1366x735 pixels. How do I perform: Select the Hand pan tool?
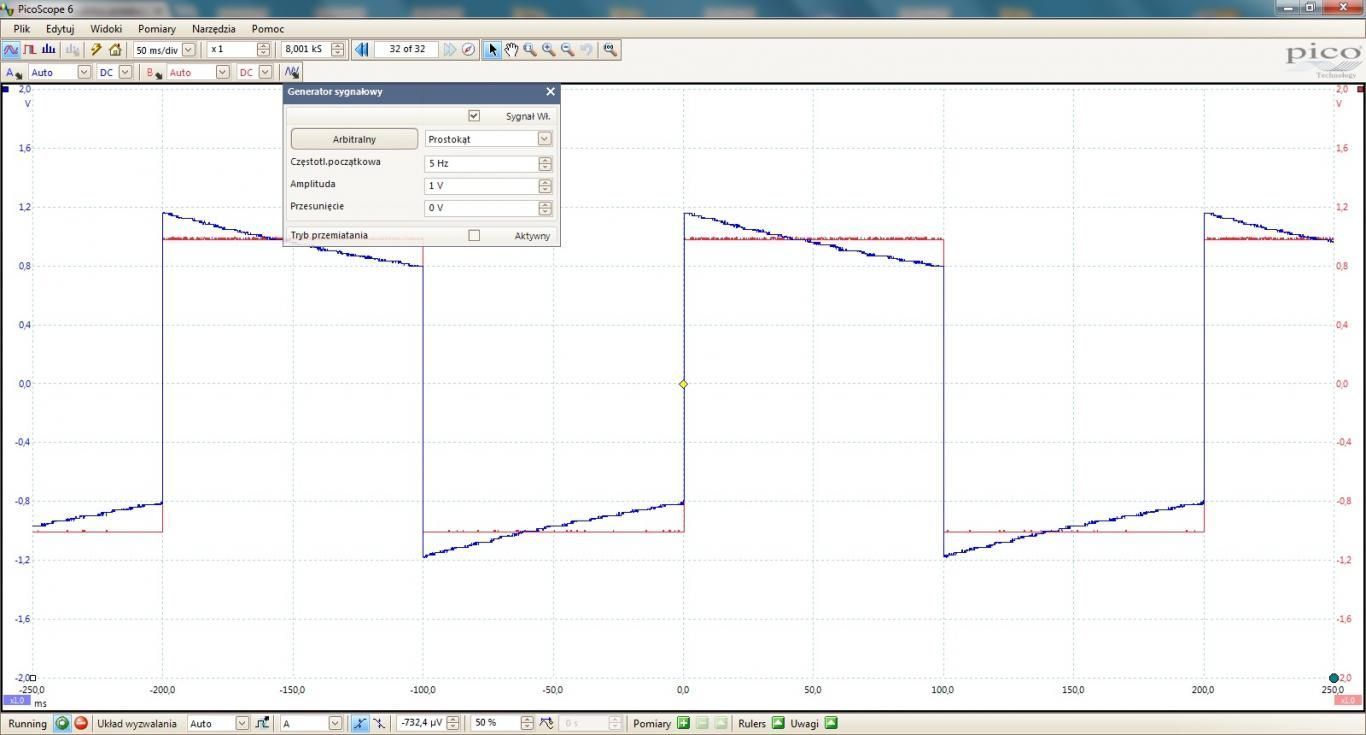pos(511,49)
